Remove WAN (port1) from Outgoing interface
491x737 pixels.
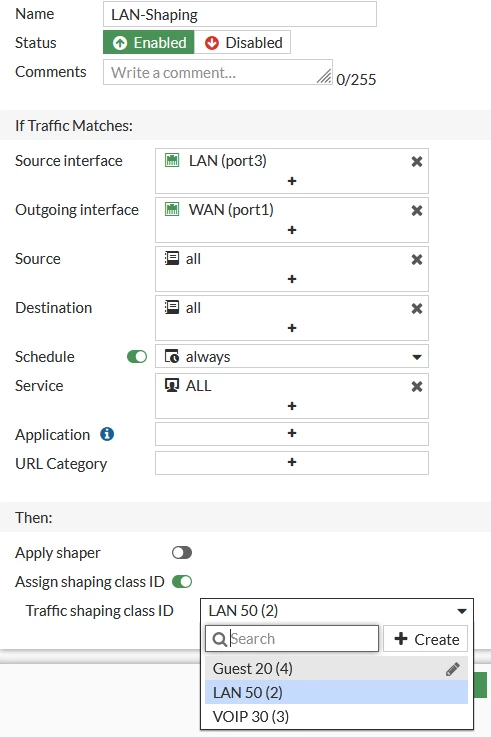click(417, 211)
